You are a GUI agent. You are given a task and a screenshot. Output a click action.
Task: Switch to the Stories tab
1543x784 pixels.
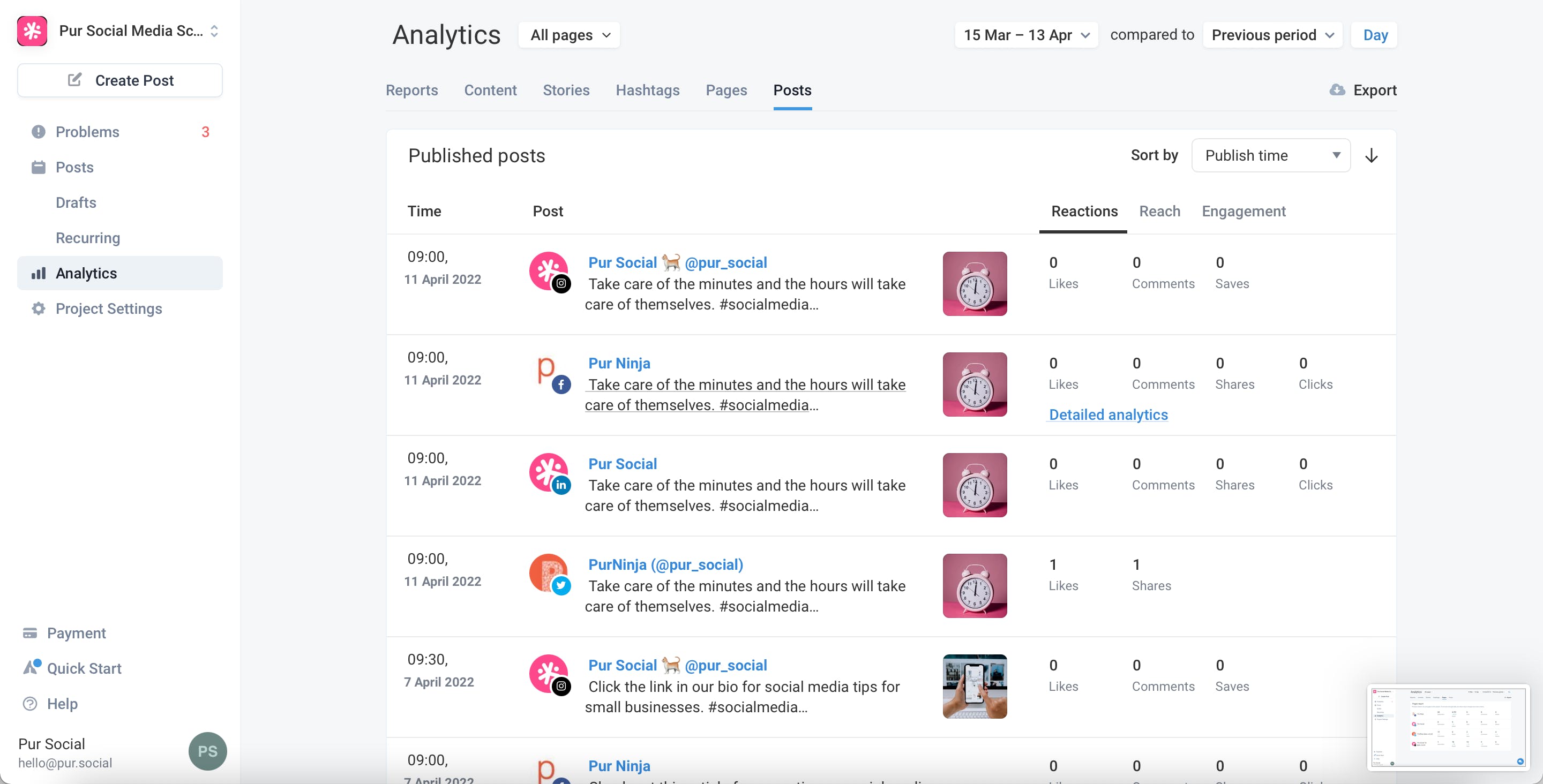click(566, 90)
